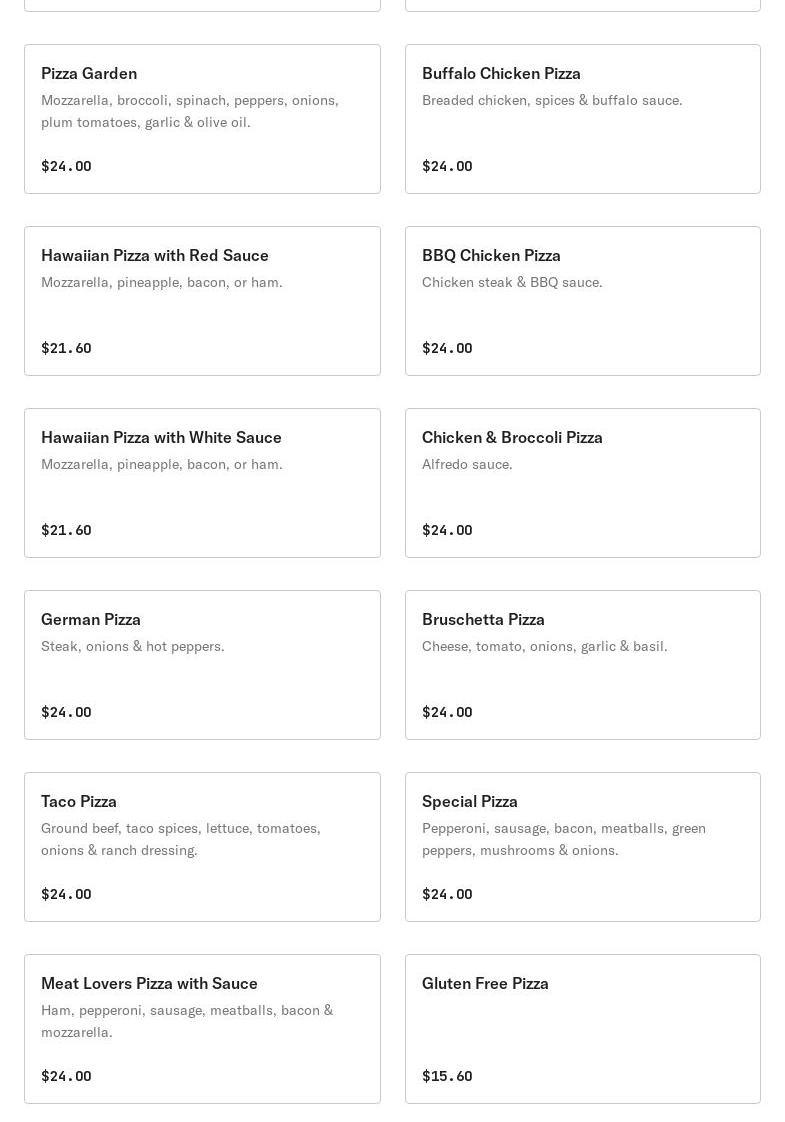This screenshot has width=785, height=1122.
Task: Click the $15.60 Gluten Free price
Action: click(447, 1076)
